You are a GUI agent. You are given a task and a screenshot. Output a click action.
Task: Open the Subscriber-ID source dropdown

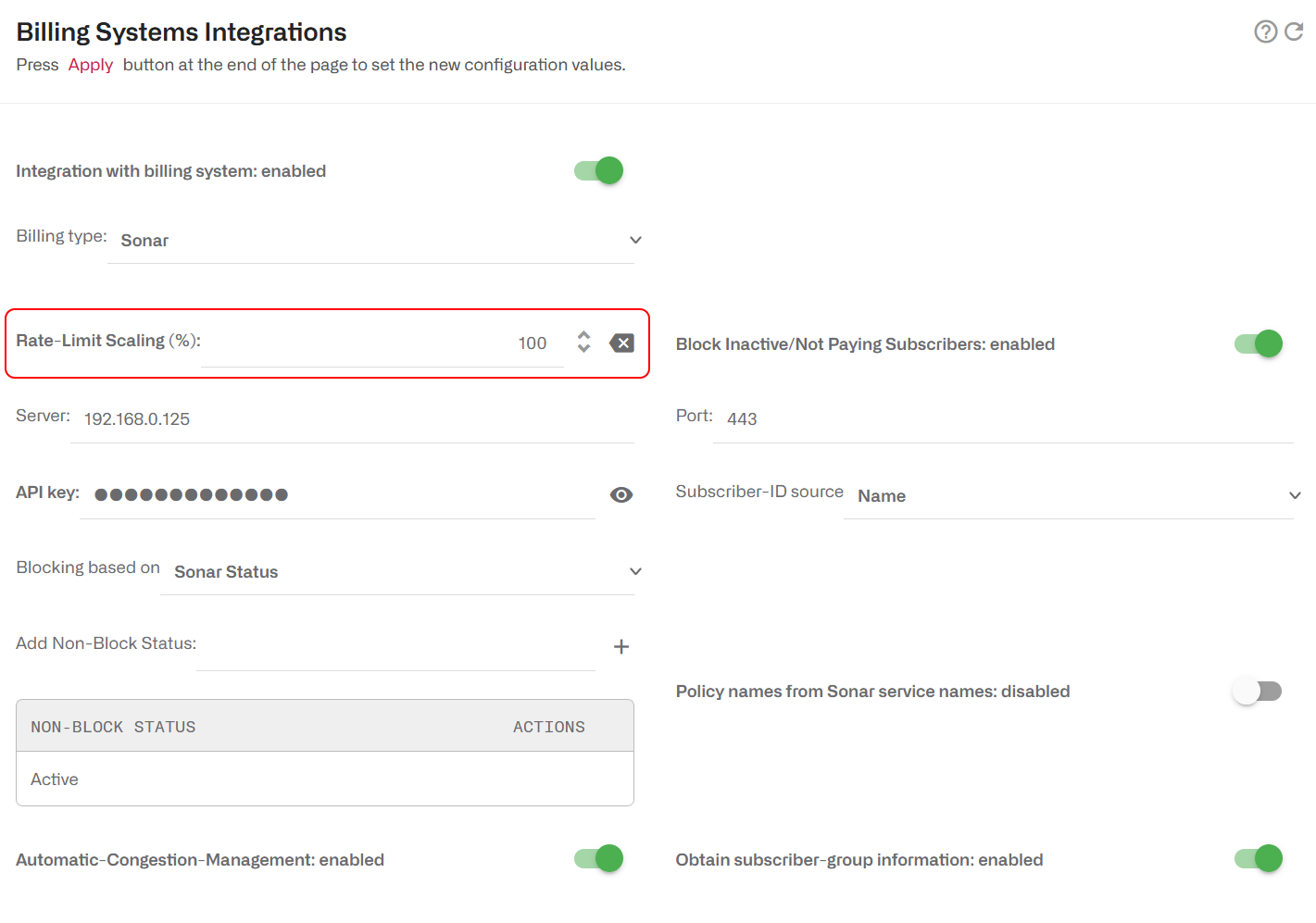point(1295,495)
